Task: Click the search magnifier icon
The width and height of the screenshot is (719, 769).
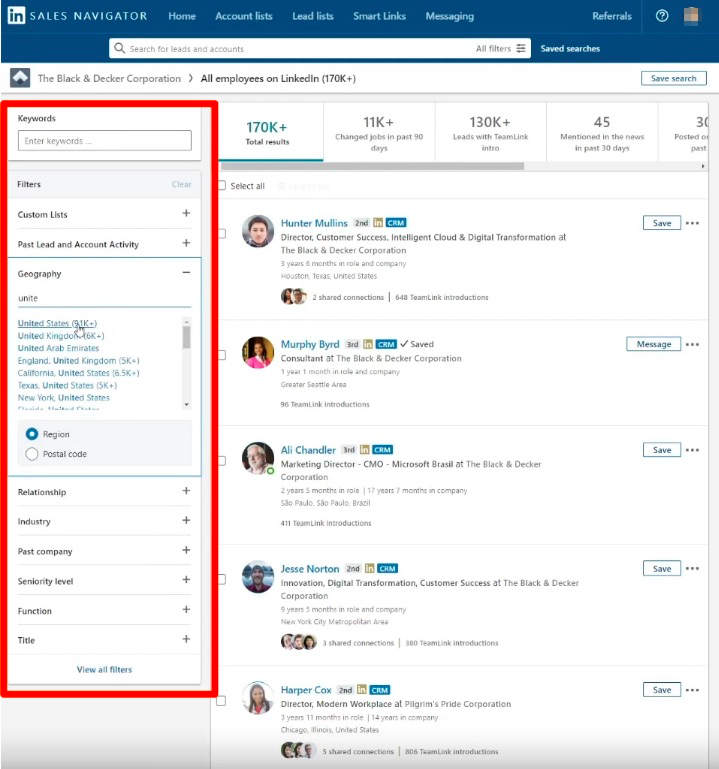Action: pos(119,48)
